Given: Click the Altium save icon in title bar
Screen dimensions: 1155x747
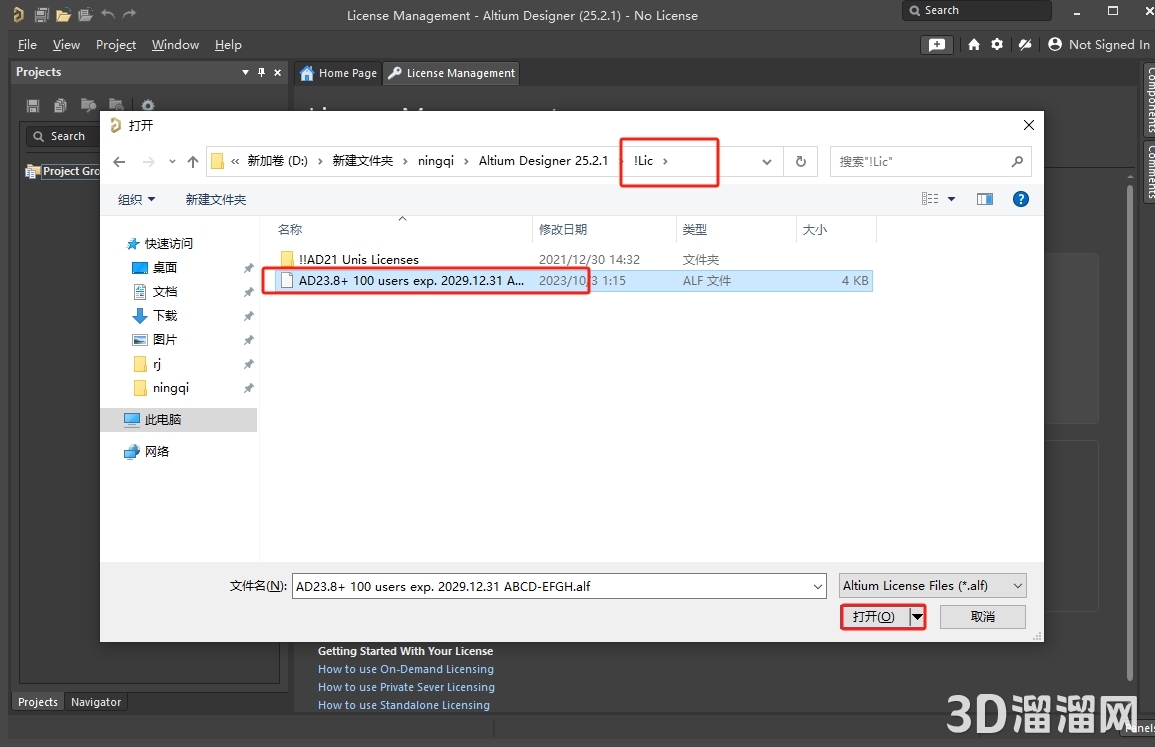Looking at the screenshot, I should (41, 14).
